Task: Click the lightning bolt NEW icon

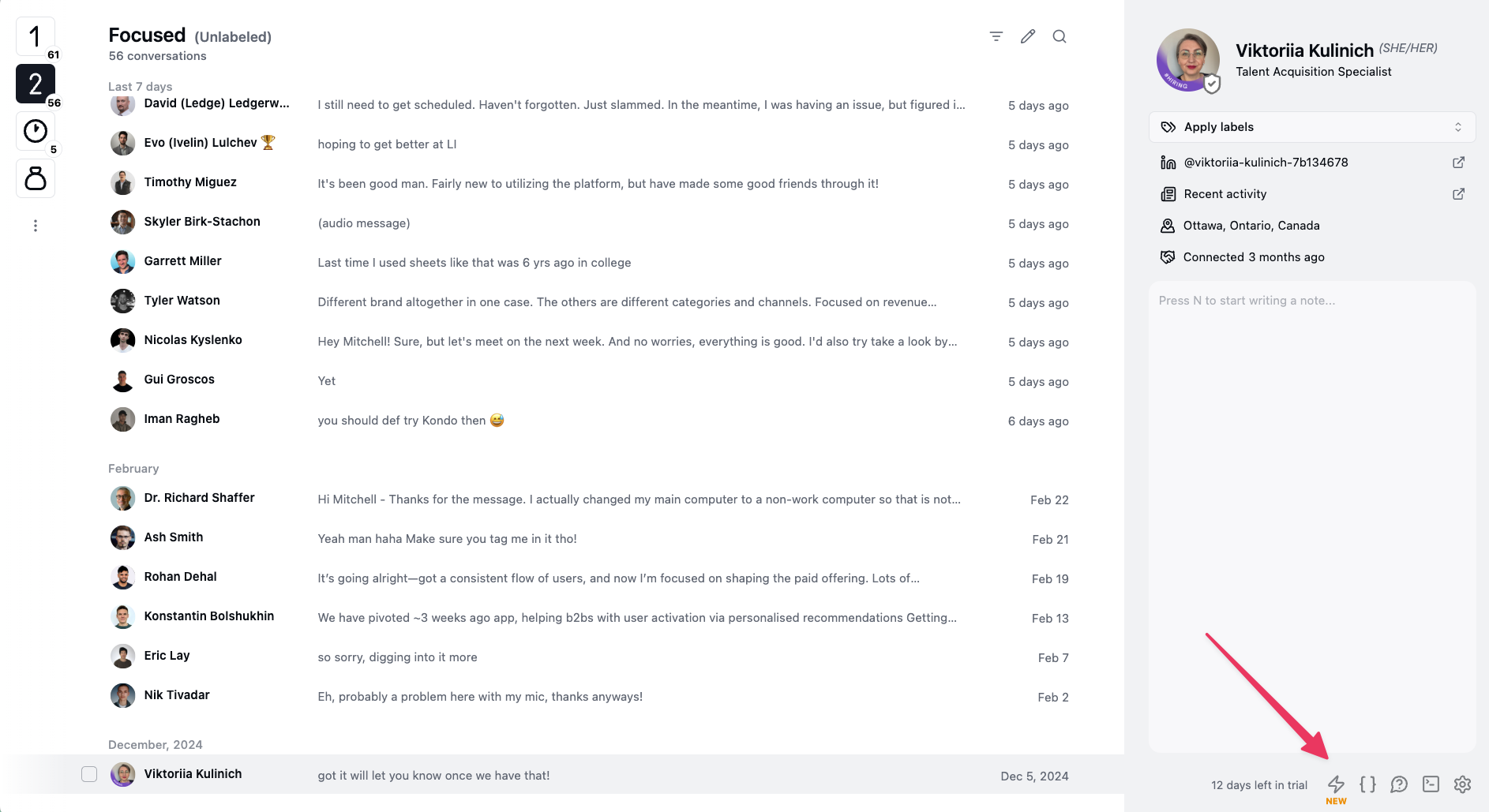Action: tap(1336, 784)
